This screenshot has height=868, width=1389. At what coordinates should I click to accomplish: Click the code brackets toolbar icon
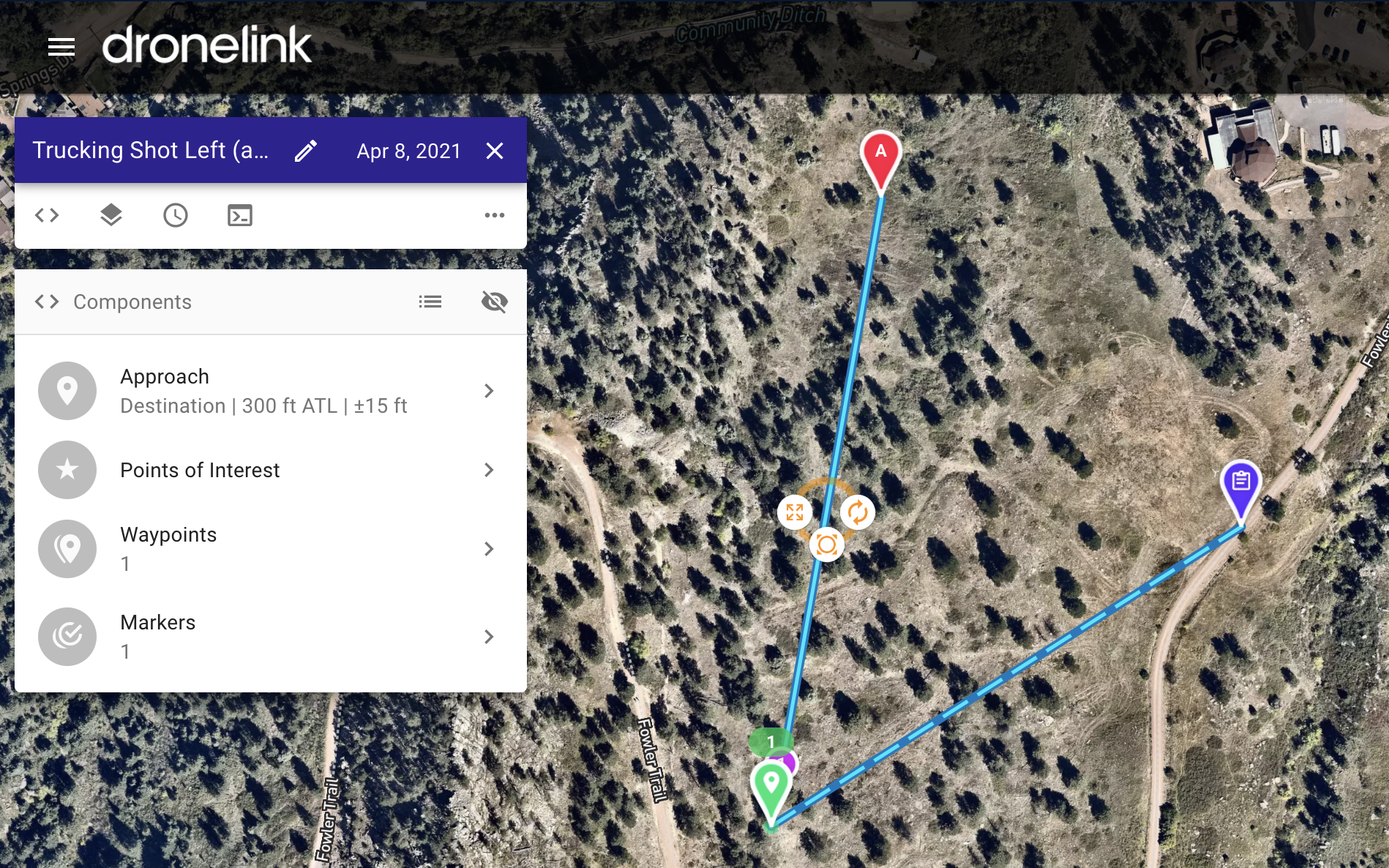pos(47,215)
